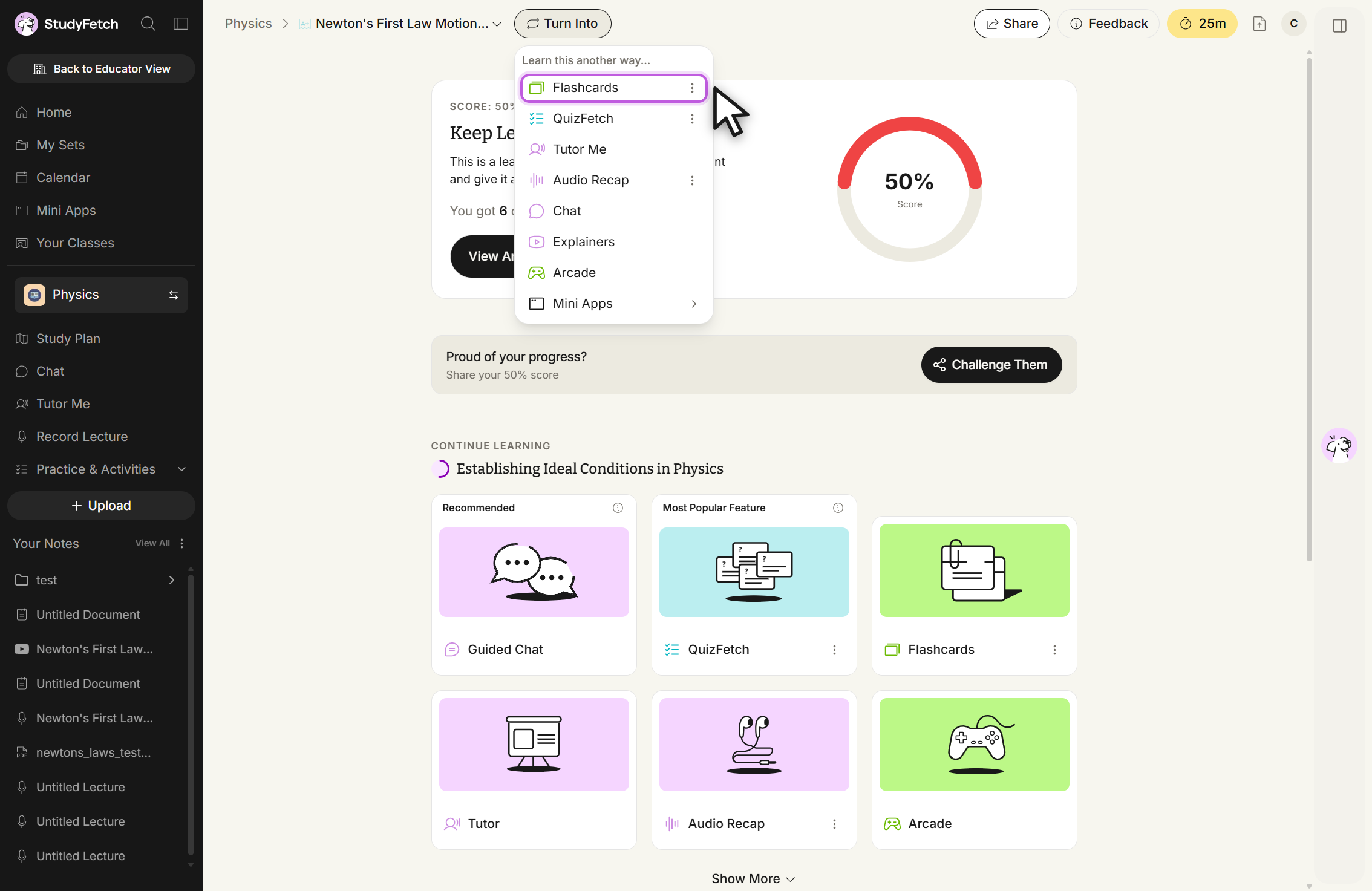This screenshot has width=1372, height=891.
Task: Select Explainers in Turn Into menu
Action: [613, 243]
